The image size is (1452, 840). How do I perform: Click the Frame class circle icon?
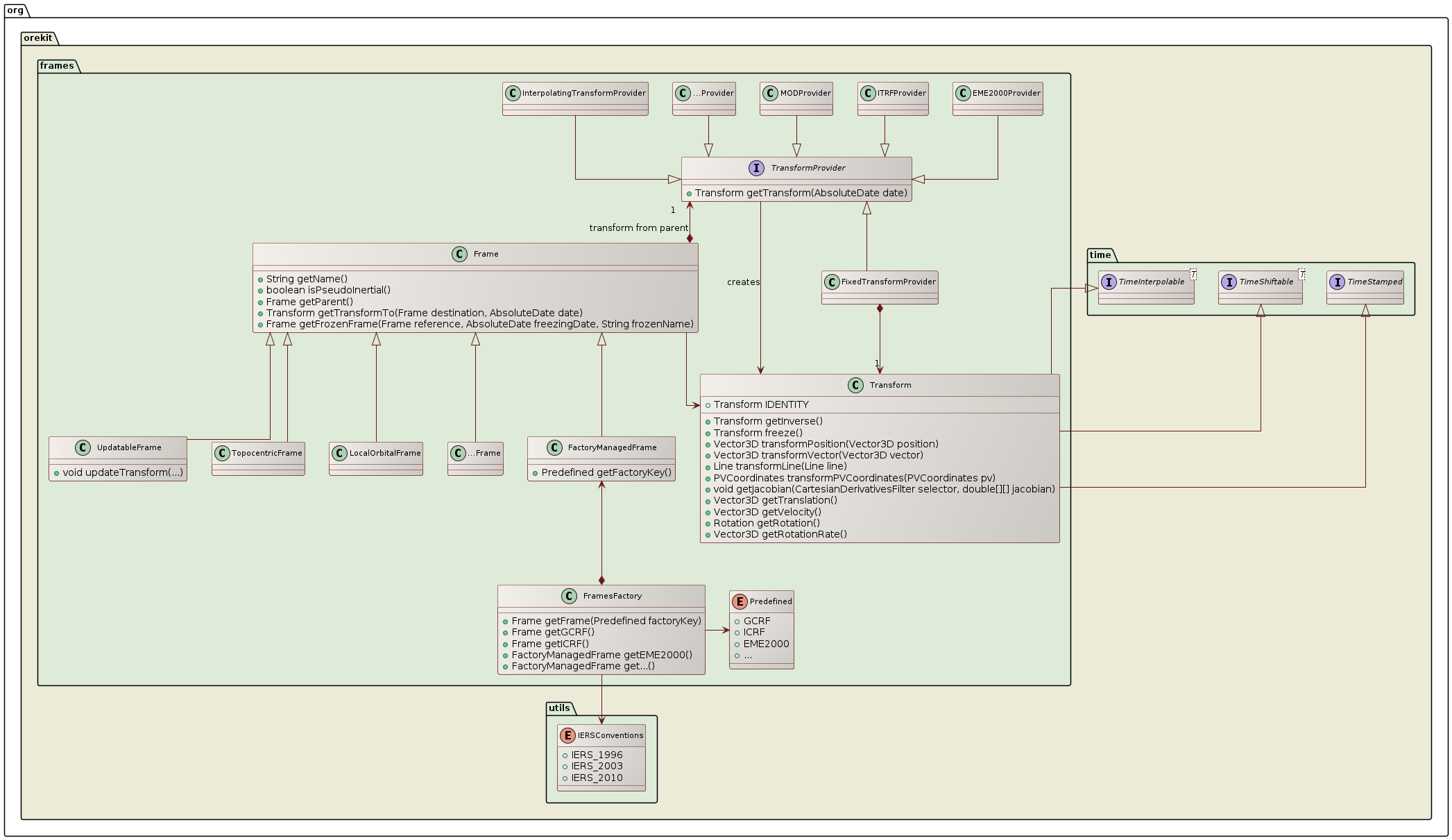pos(459,255)
